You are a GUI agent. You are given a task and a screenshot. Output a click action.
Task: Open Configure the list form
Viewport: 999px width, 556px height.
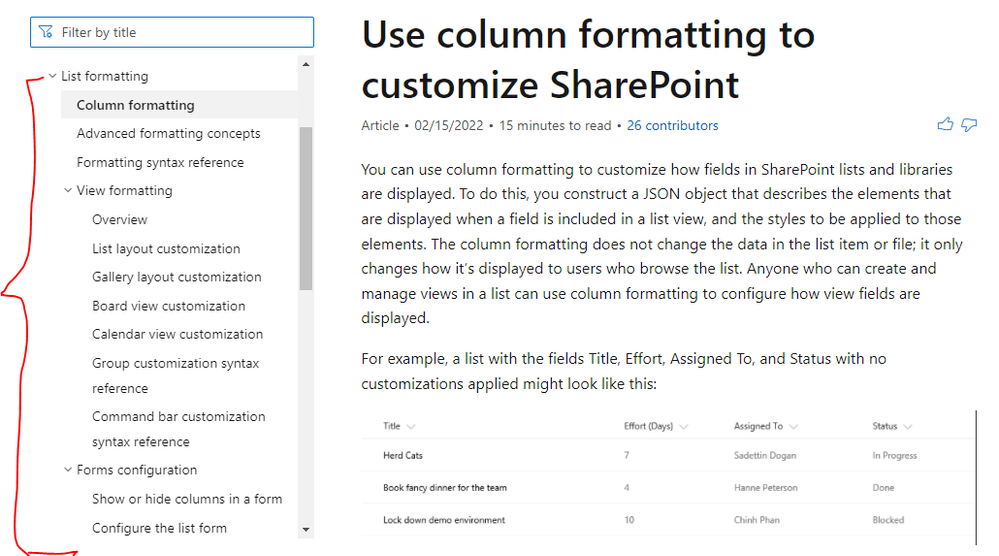(159, 528)
